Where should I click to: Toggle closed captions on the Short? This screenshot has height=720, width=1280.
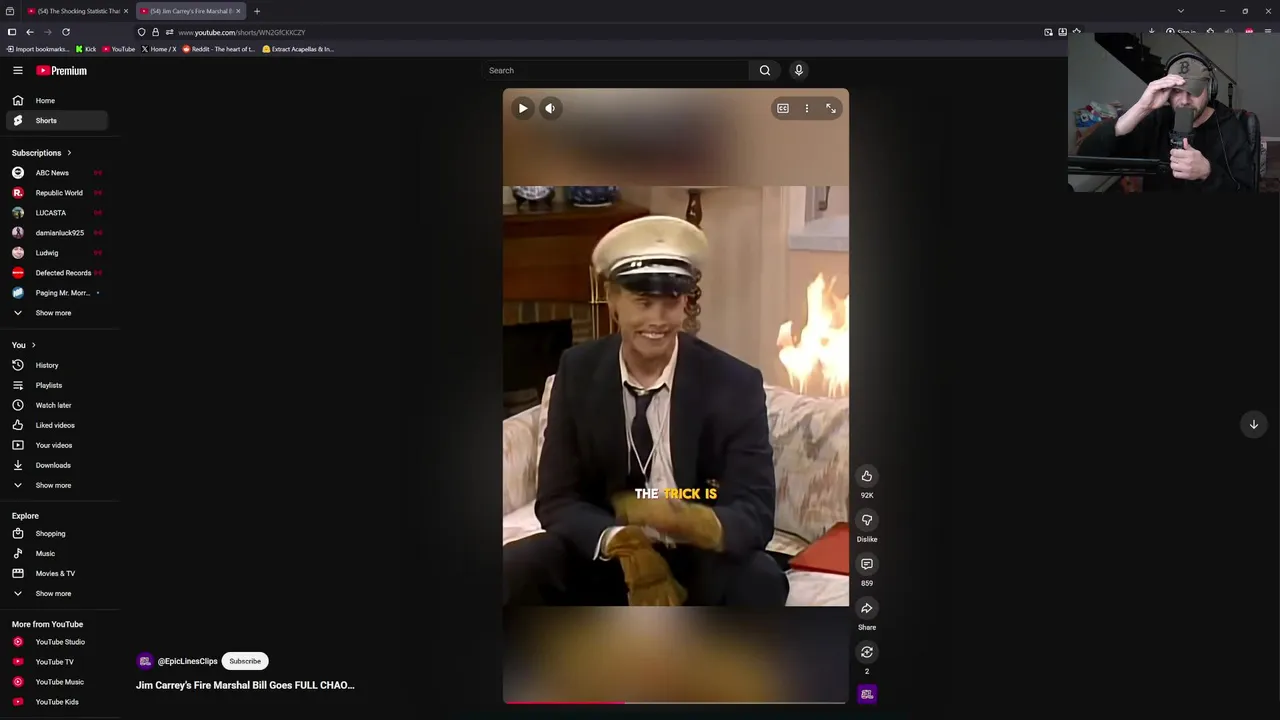pos(783,108)
